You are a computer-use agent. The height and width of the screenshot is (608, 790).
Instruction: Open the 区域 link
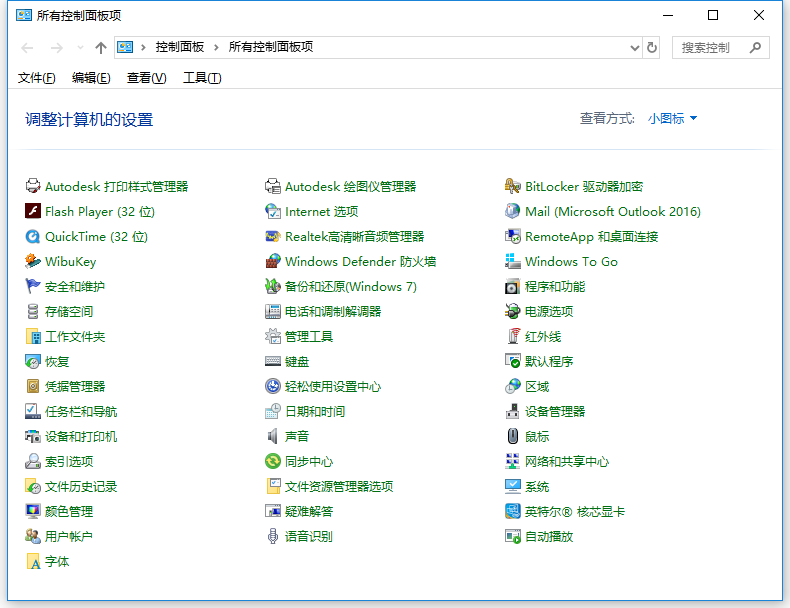click(537, 387)
